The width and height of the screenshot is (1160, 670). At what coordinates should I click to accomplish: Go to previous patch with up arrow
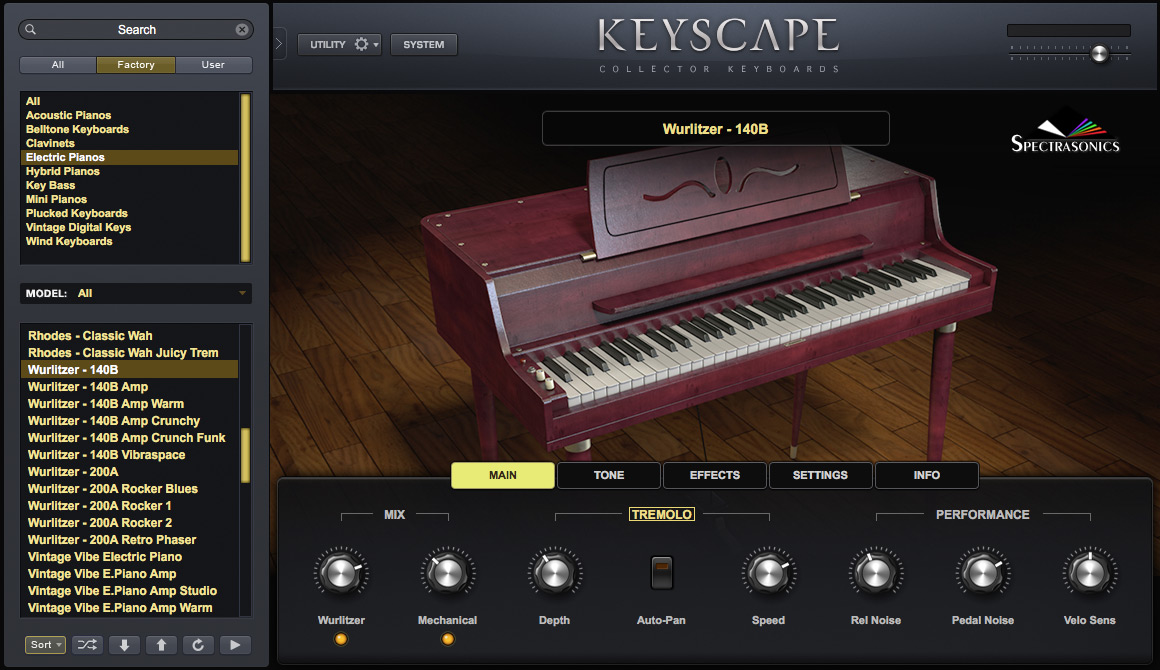click(x=161, y=645)
